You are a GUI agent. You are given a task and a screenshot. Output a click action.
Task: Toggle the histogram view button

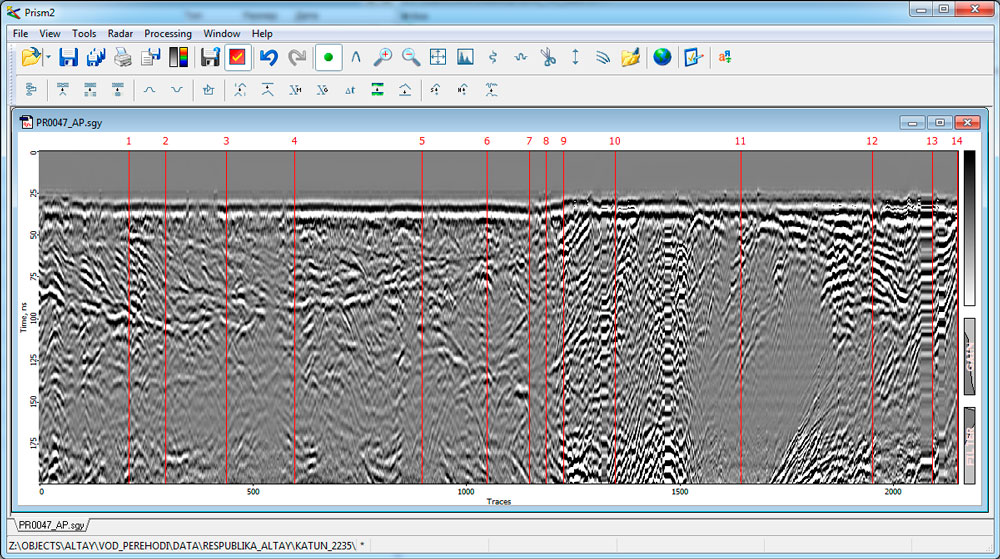(465, 58)
